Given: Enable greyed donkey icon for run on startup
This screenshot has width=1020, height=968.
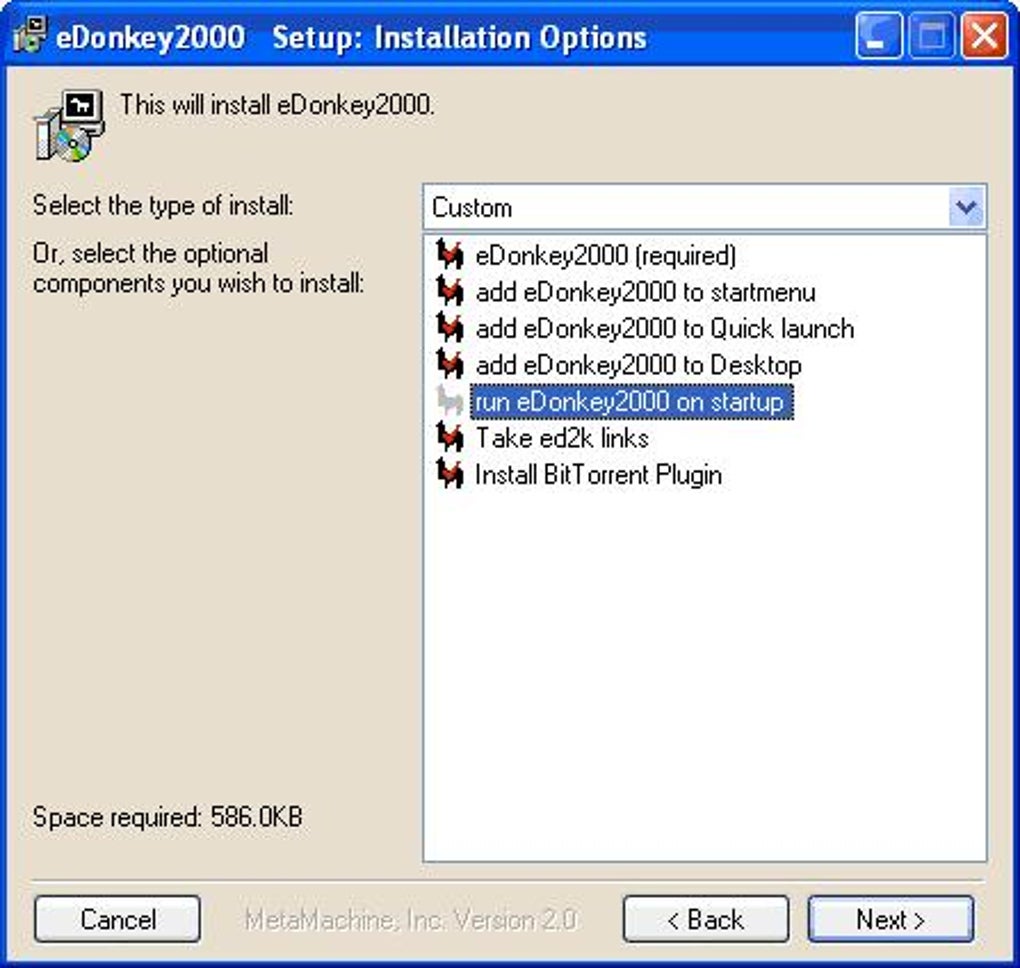Looking at the screenshot, I should pos(450,401).
